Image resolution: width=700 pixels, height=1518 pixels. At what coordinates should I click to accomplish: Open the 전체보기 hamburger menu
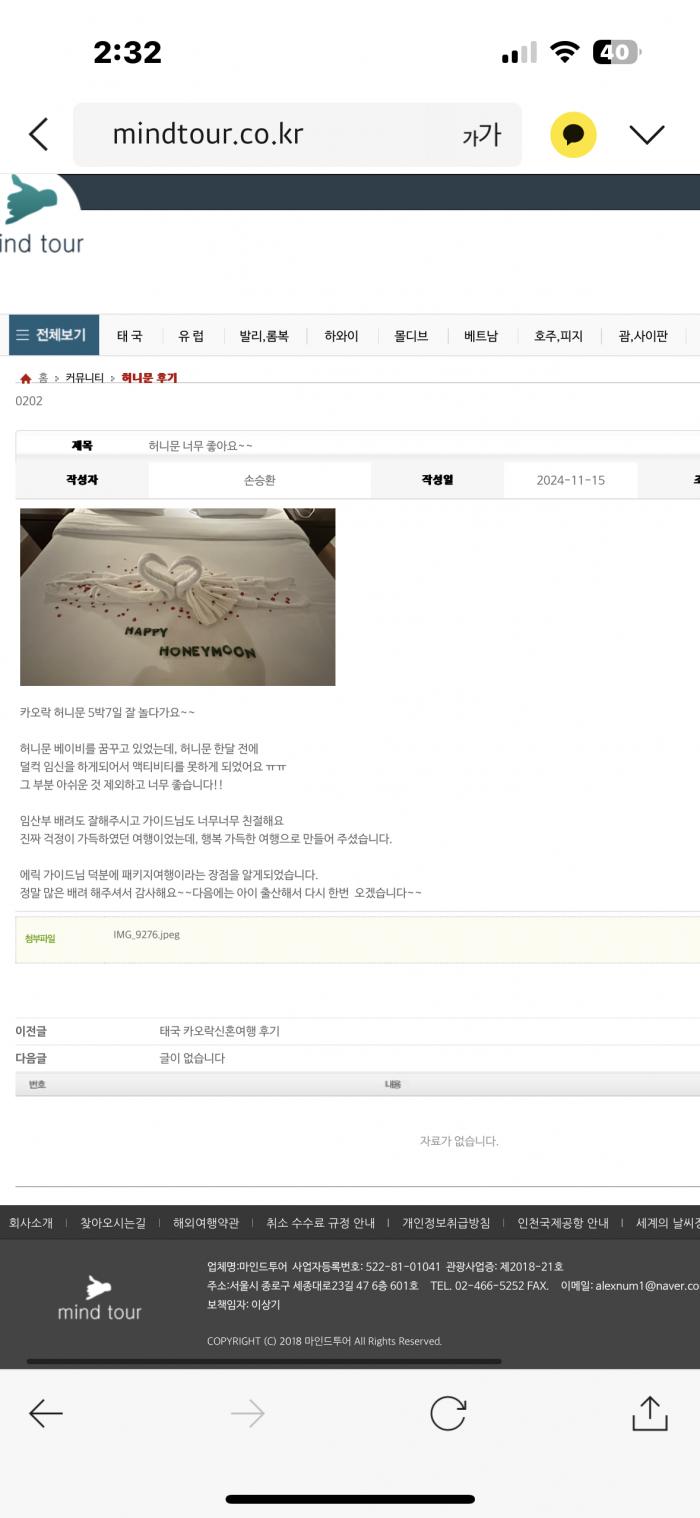(x=54, y=335)
